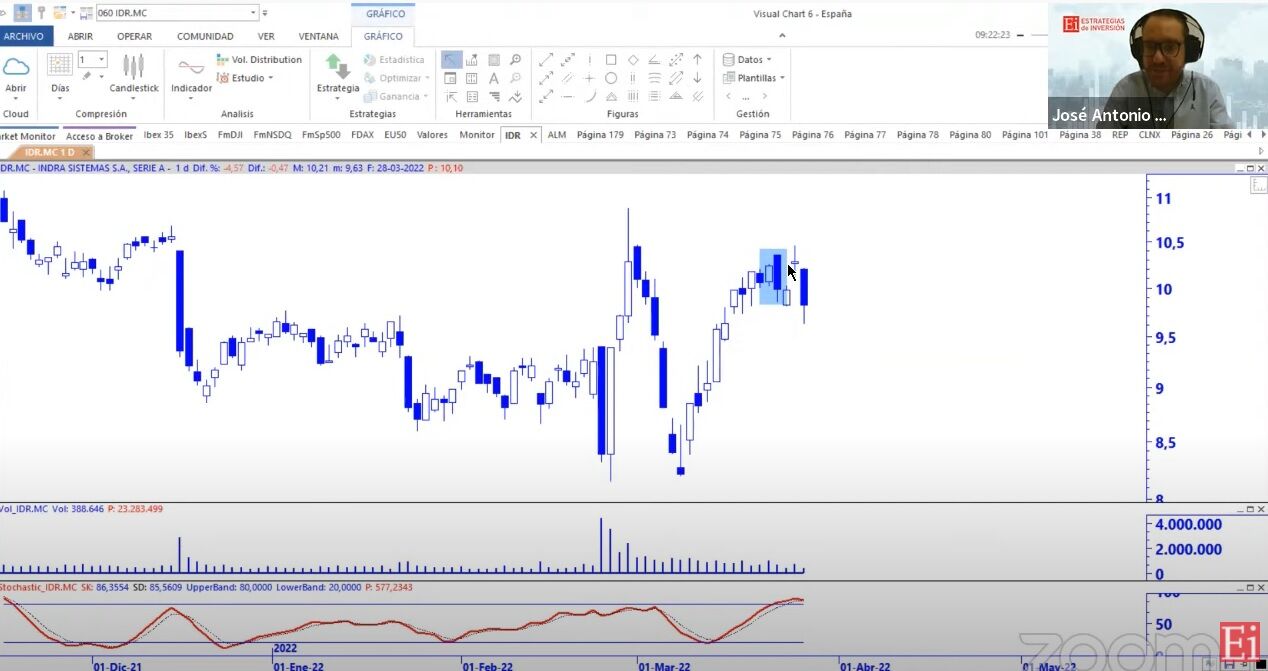Expand the symbol selector '060 IDR.MC'
This screenshot has width=1268, height=671.
tap(252, 13)
